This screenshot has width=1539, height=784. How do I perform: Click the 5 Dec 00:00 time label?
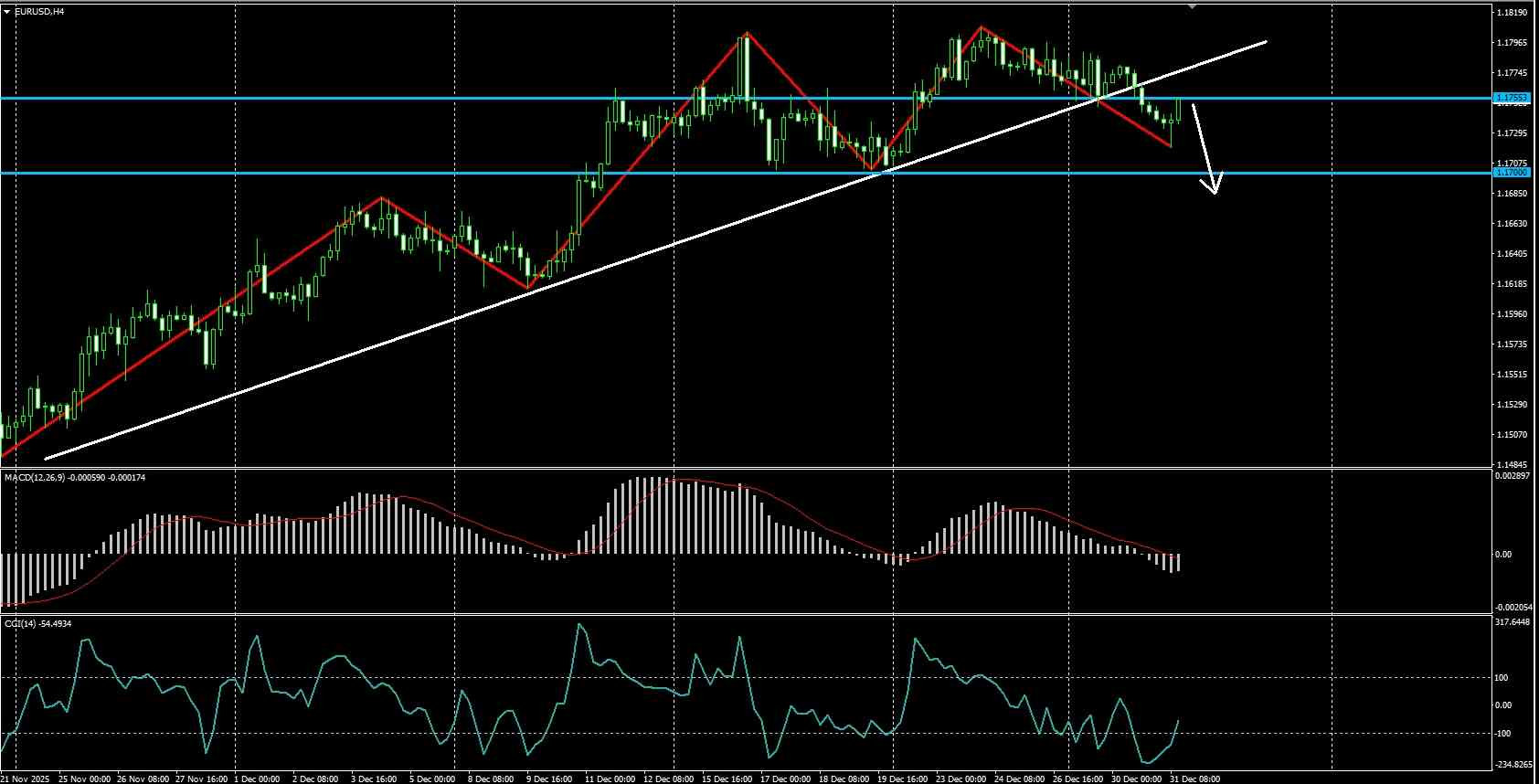(432, 779)
